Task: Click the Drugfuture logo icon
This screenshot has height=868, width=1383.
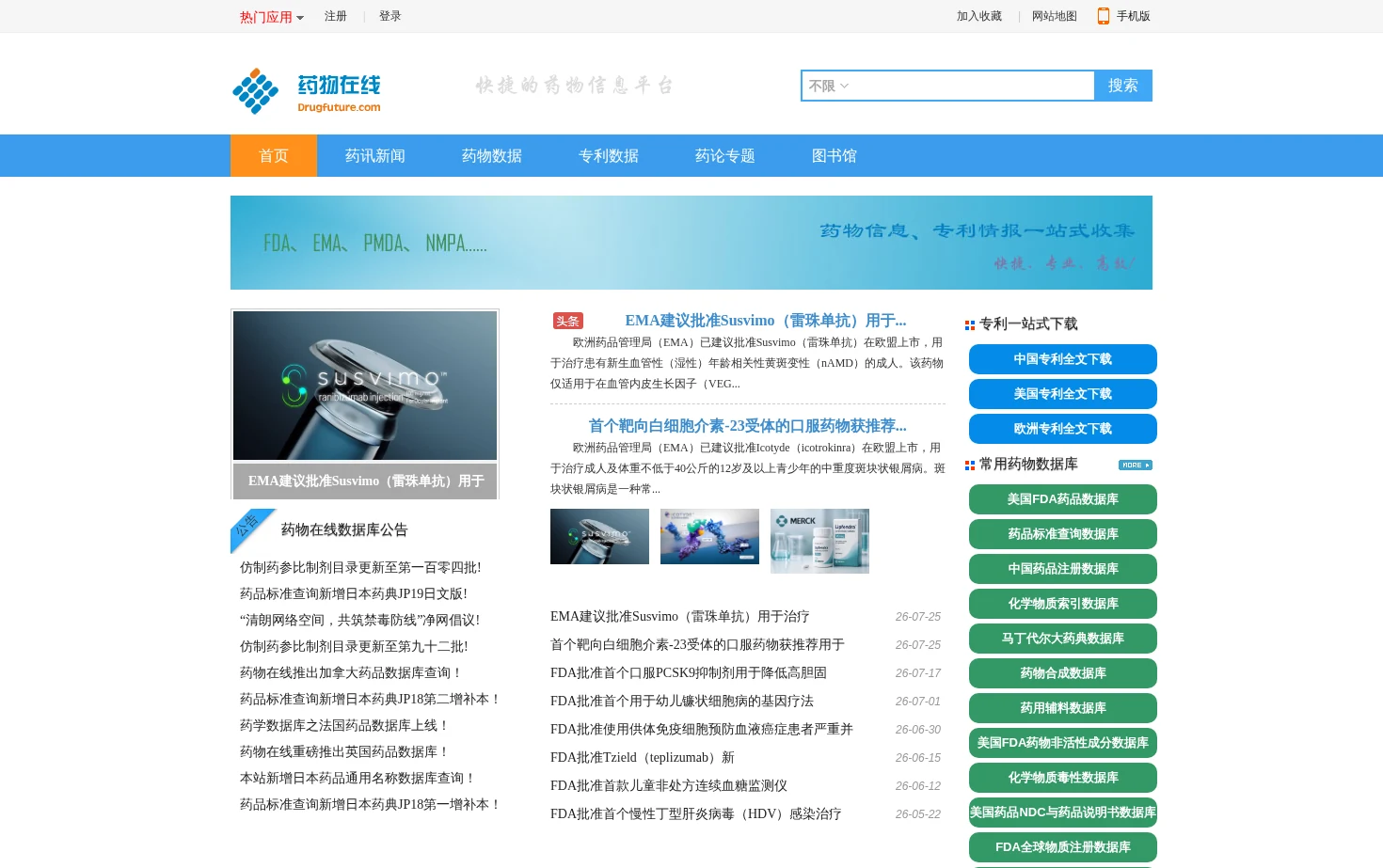Action: tap(307, 91)
